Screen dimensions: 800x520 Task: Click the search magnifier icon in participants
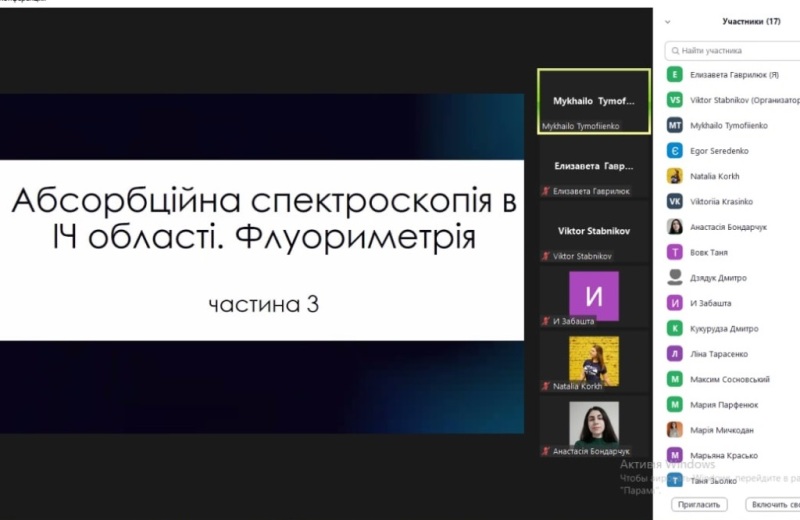pos(675,51)
